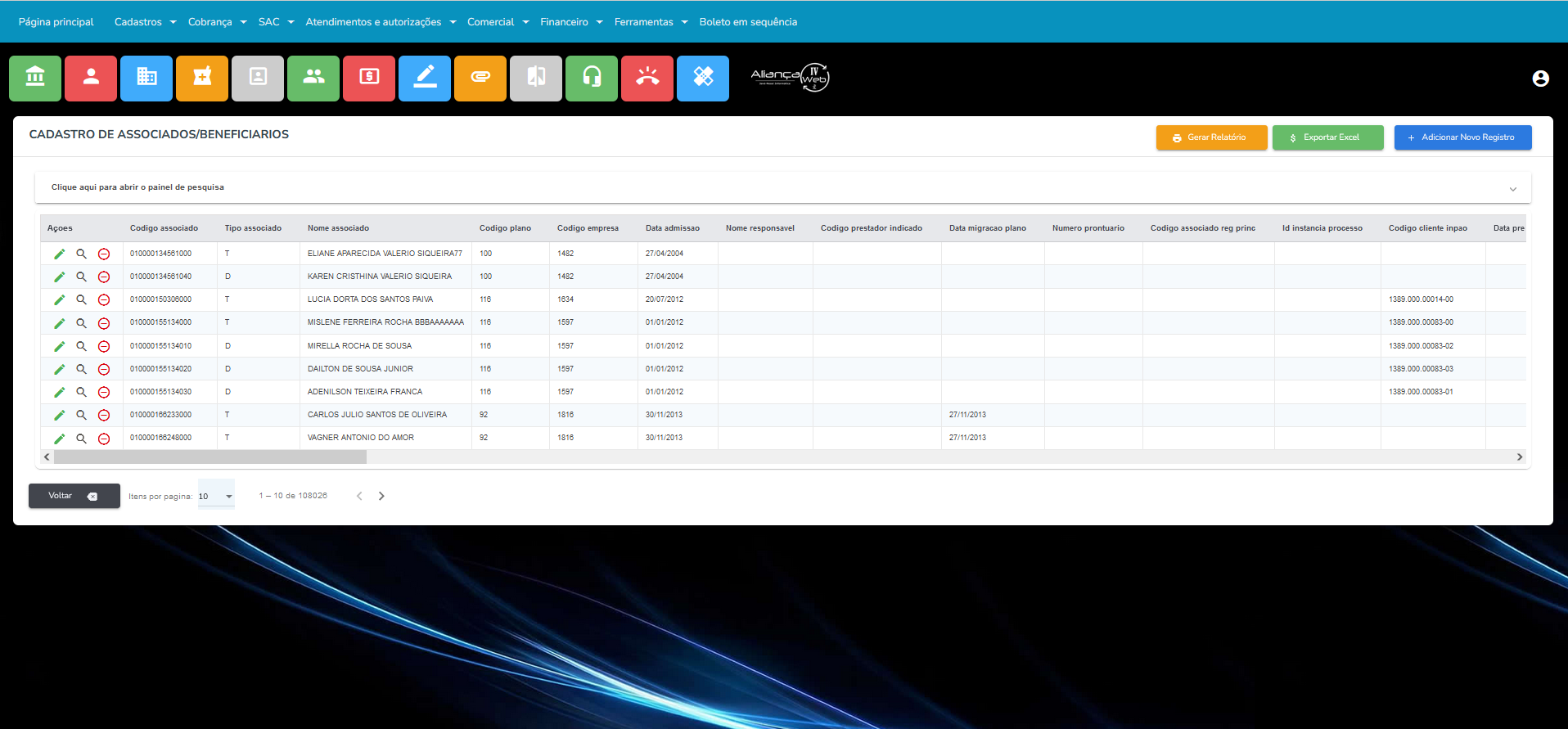Delete VAGNER ANTONIO DO AMOR record
This screenshot has width=1568, height=729.
pyautogui.click(x=104, y=439)
